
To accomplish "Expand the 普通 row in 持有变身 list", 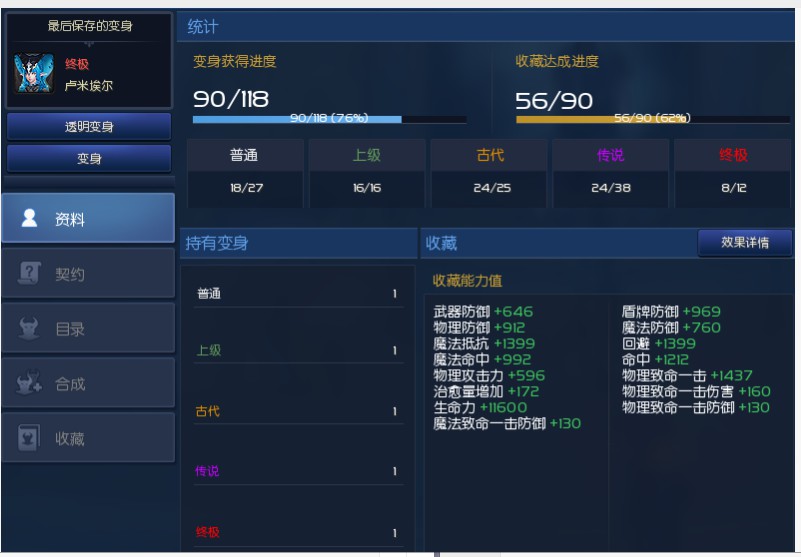I will click(298, 294).
